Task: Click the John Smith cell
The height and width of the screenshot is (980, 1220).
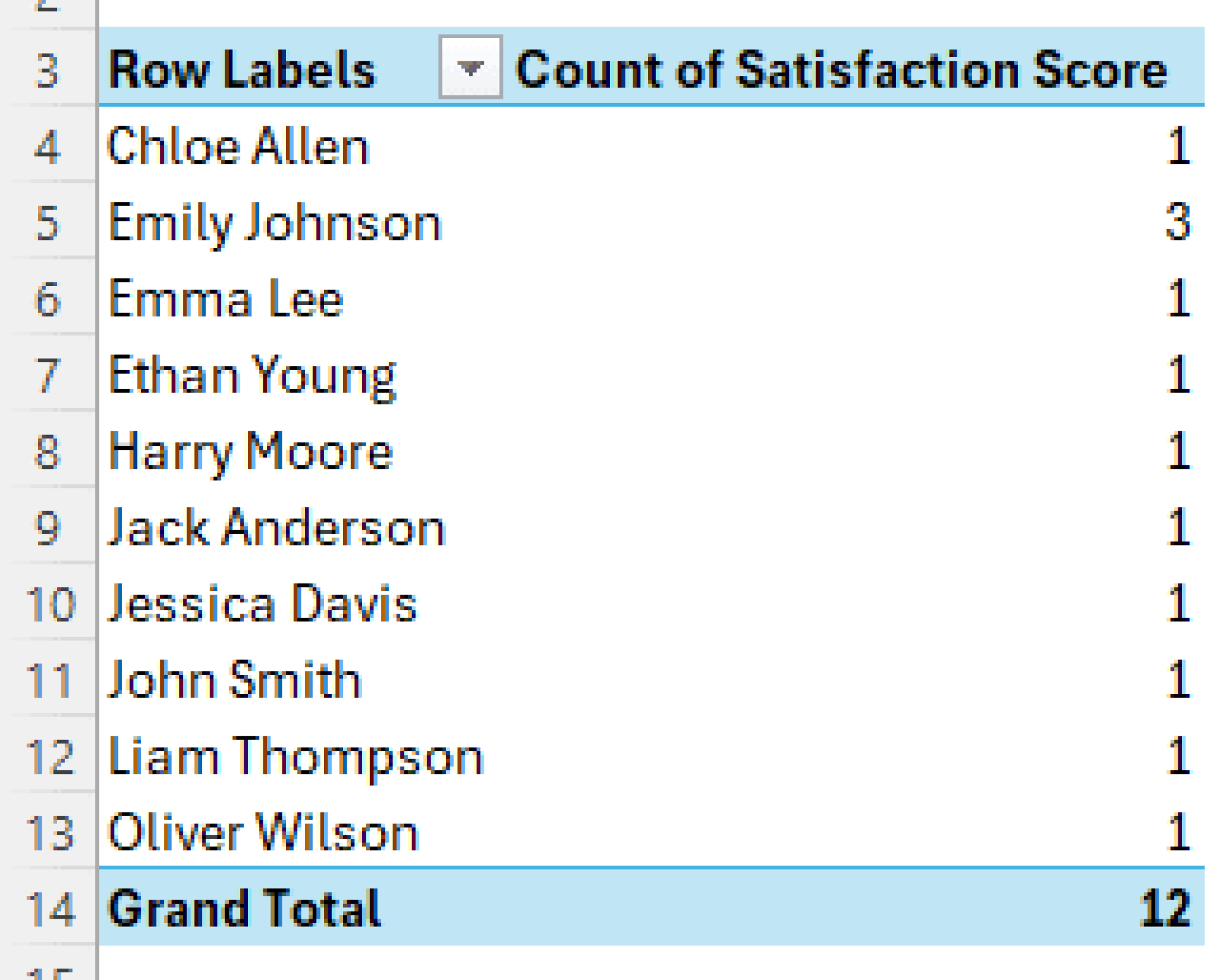Action: pos(235,680)
